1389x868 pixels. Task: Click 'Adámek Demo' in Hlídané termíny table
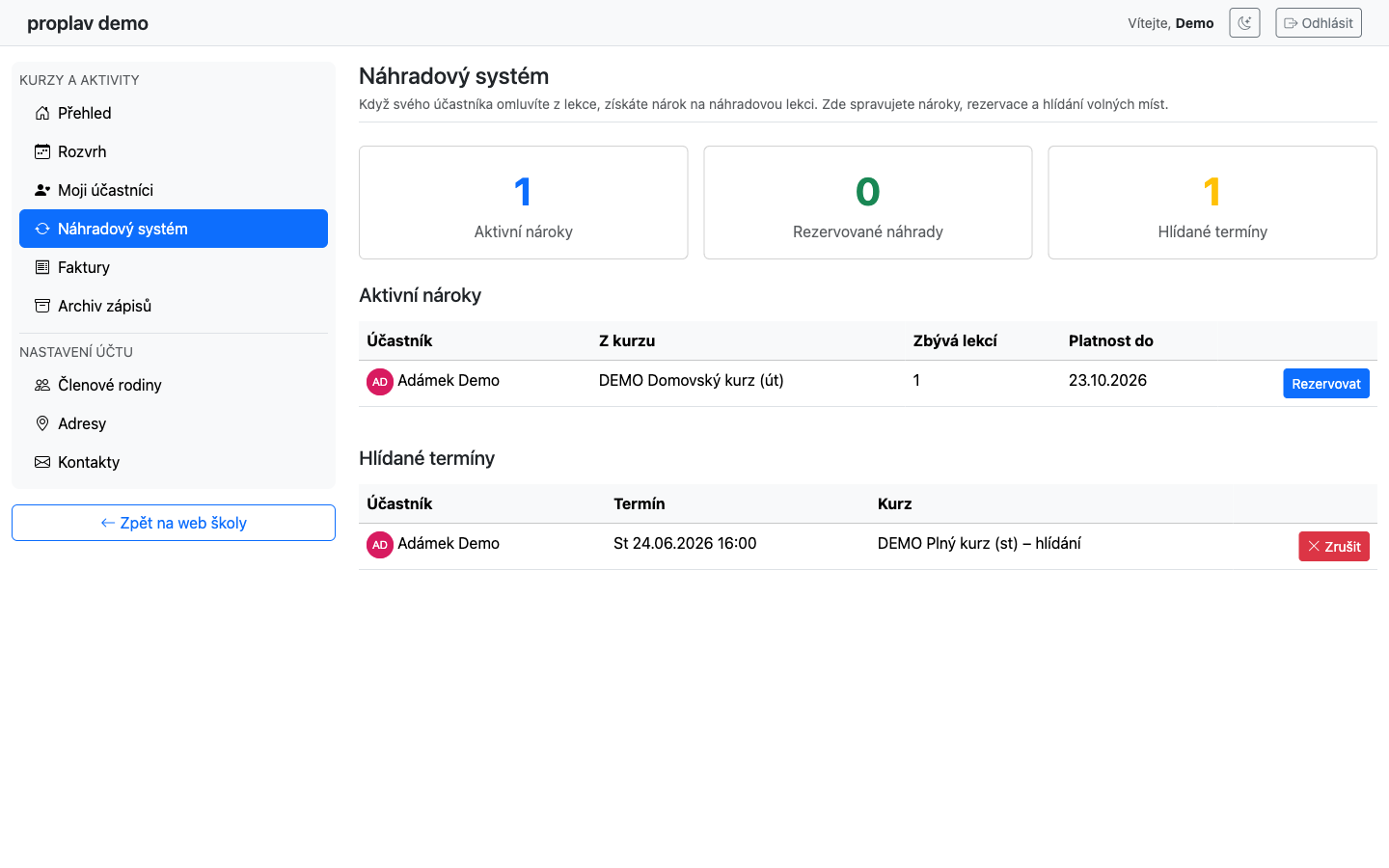point(449,543)
